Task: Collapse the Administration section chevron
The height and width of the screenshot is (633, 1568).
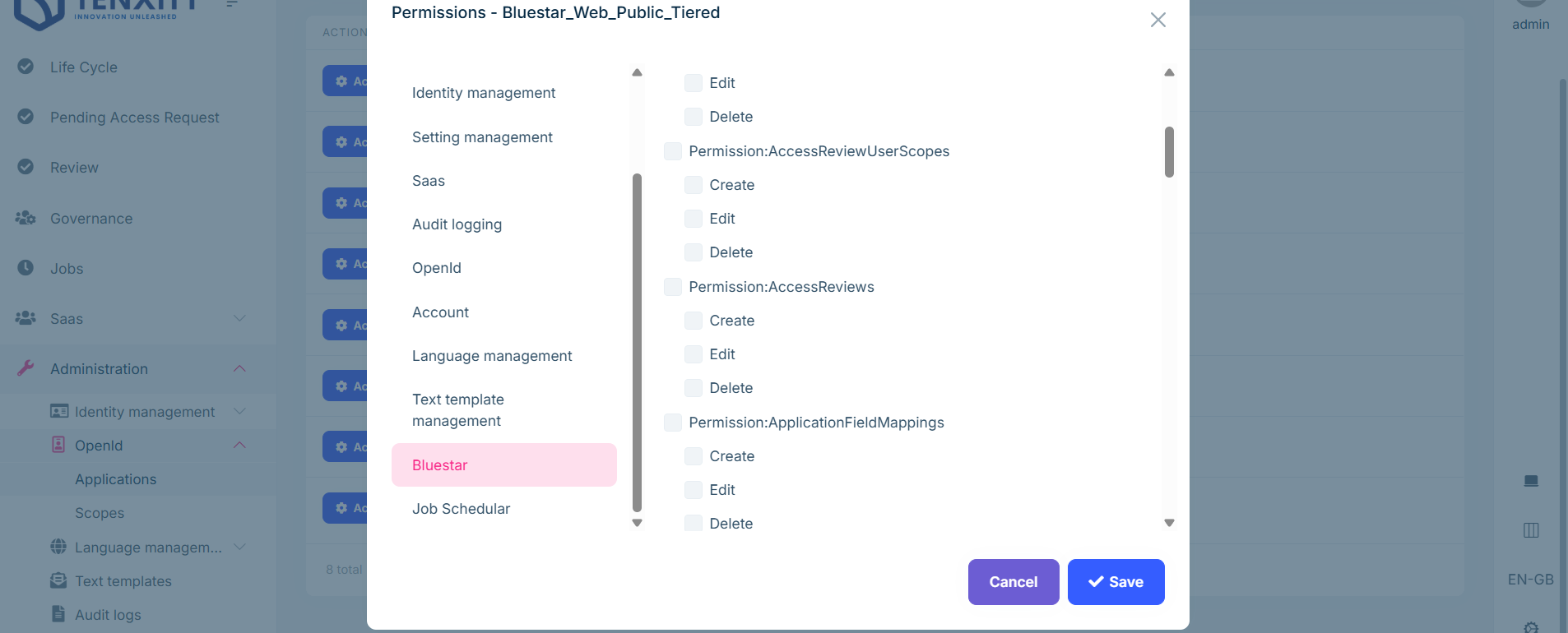Action: [x=239, y=368]
